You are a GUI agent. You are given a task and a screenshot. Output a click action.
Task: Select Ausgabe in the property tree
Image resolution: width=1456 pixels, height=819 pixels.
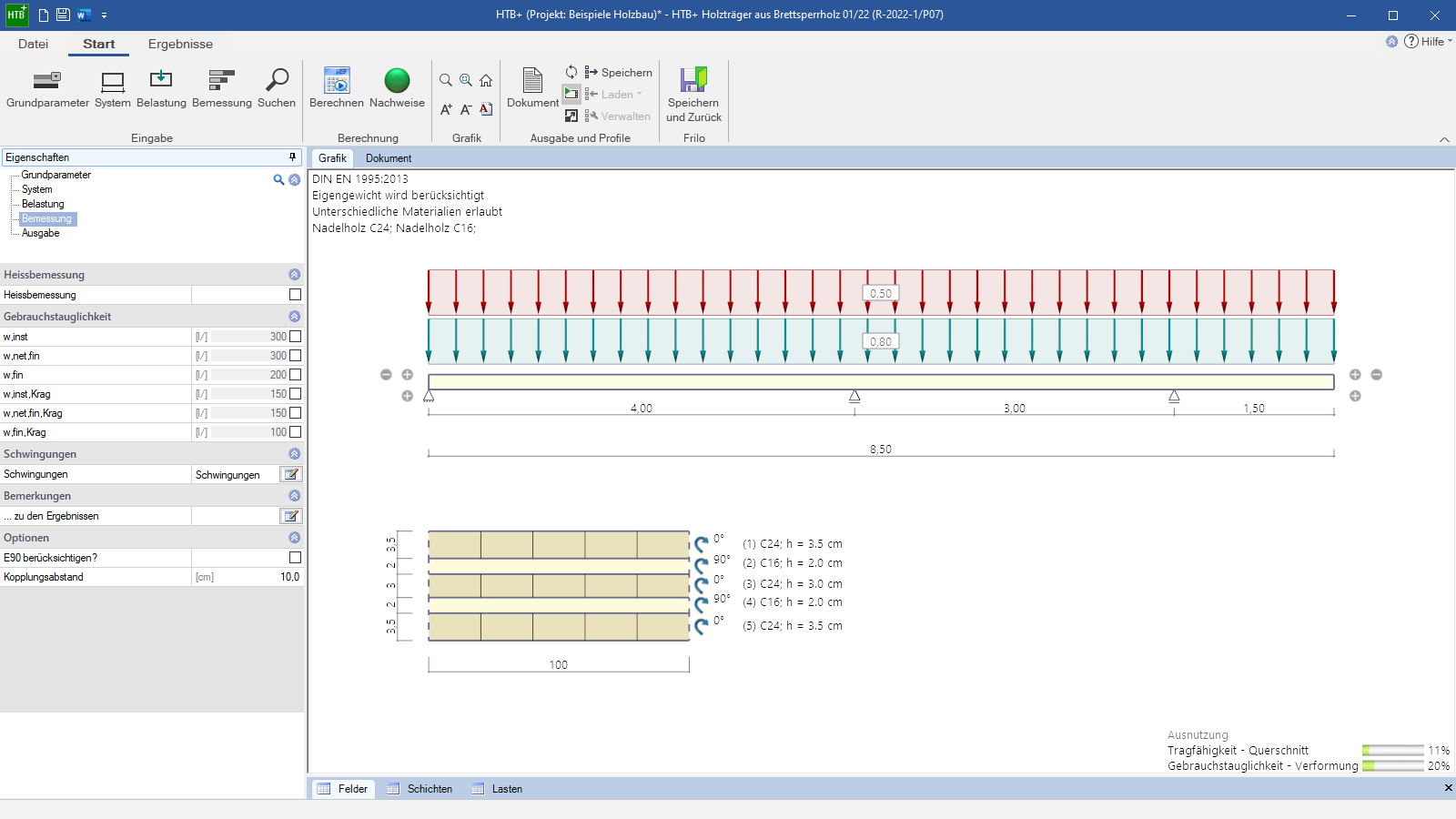tap(40, 233)
